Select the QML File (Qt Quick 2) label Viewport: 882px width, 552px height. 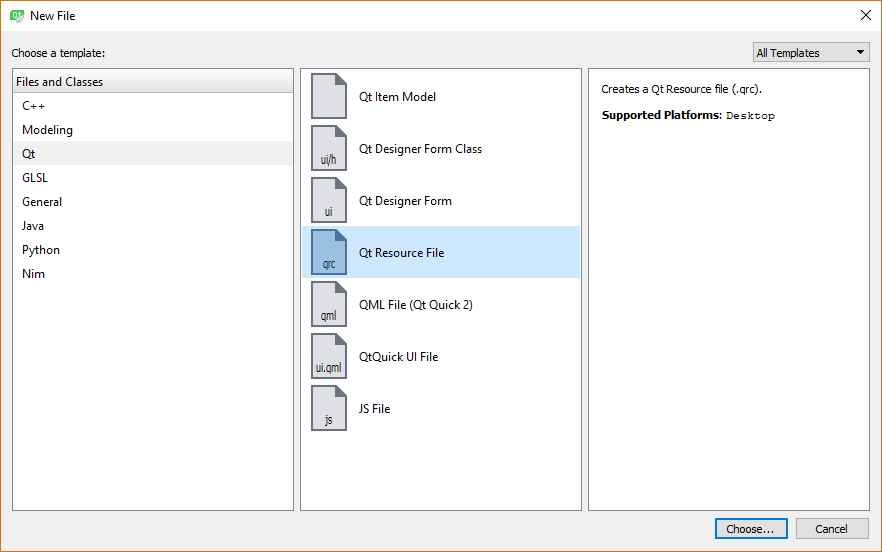point(416,305)
